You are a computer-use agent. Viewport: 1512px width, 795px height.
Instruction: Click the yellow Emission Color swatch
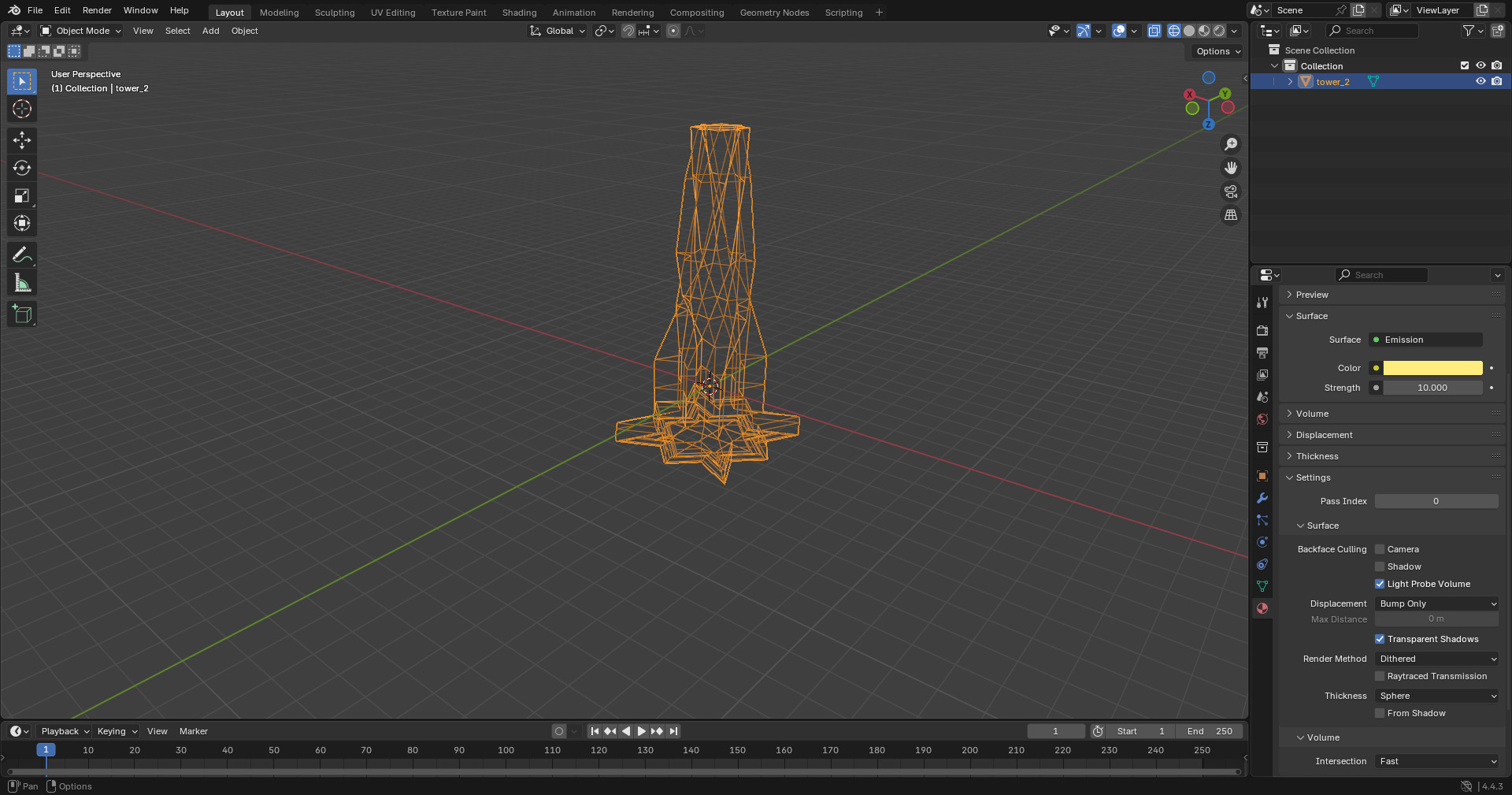click(1432, 368)
